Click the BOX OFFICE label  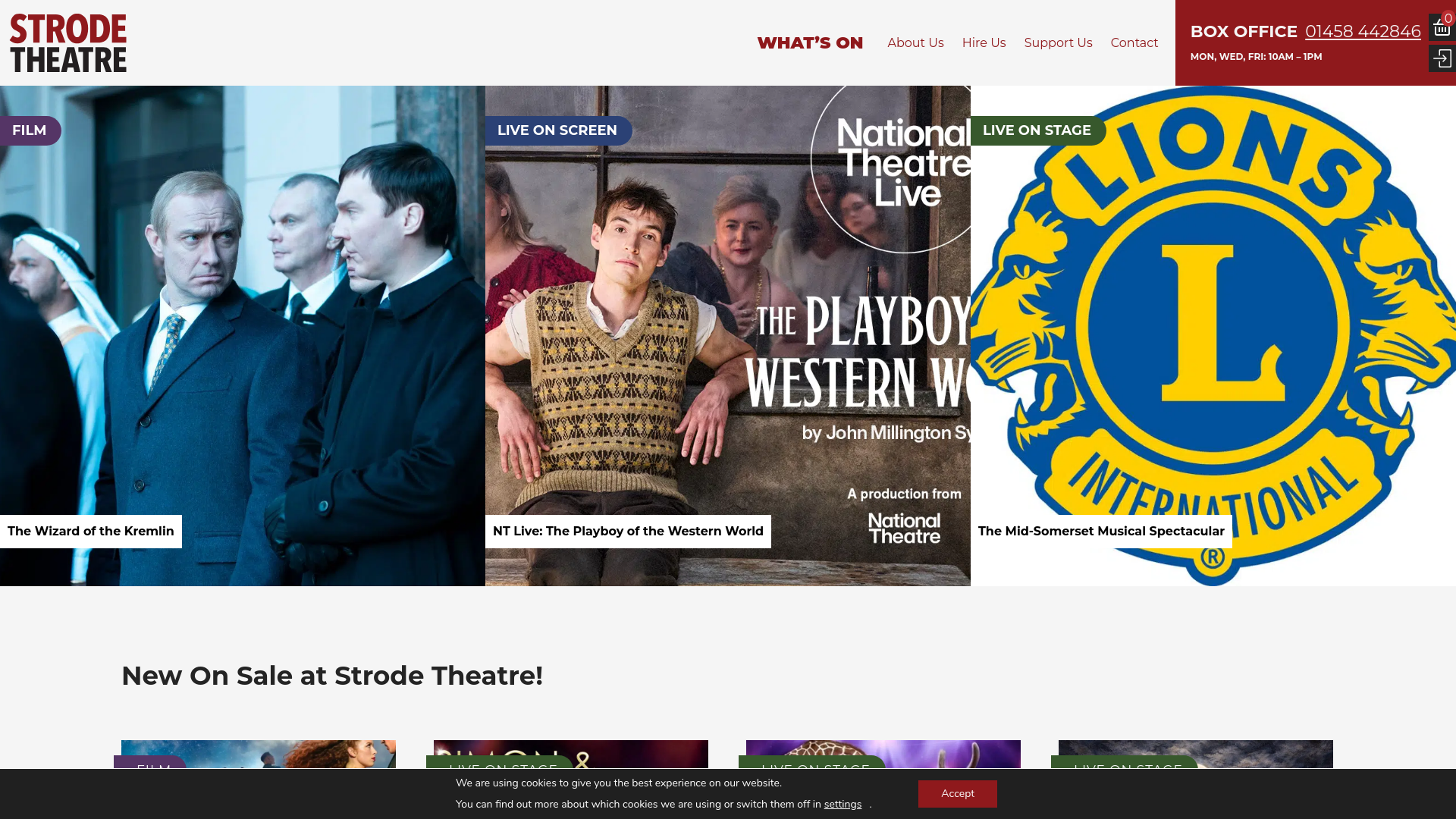[1244, 32]
